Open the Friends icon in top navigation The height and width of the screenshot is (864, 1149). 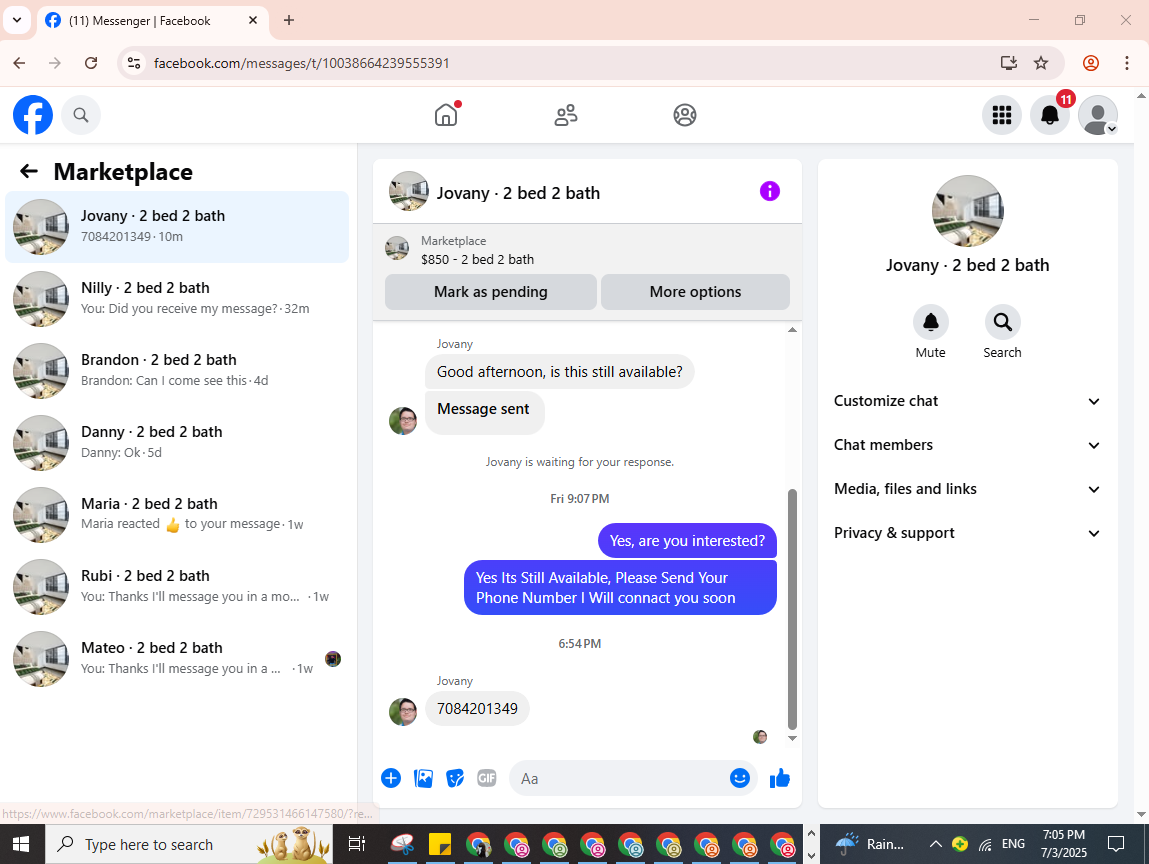566,115
